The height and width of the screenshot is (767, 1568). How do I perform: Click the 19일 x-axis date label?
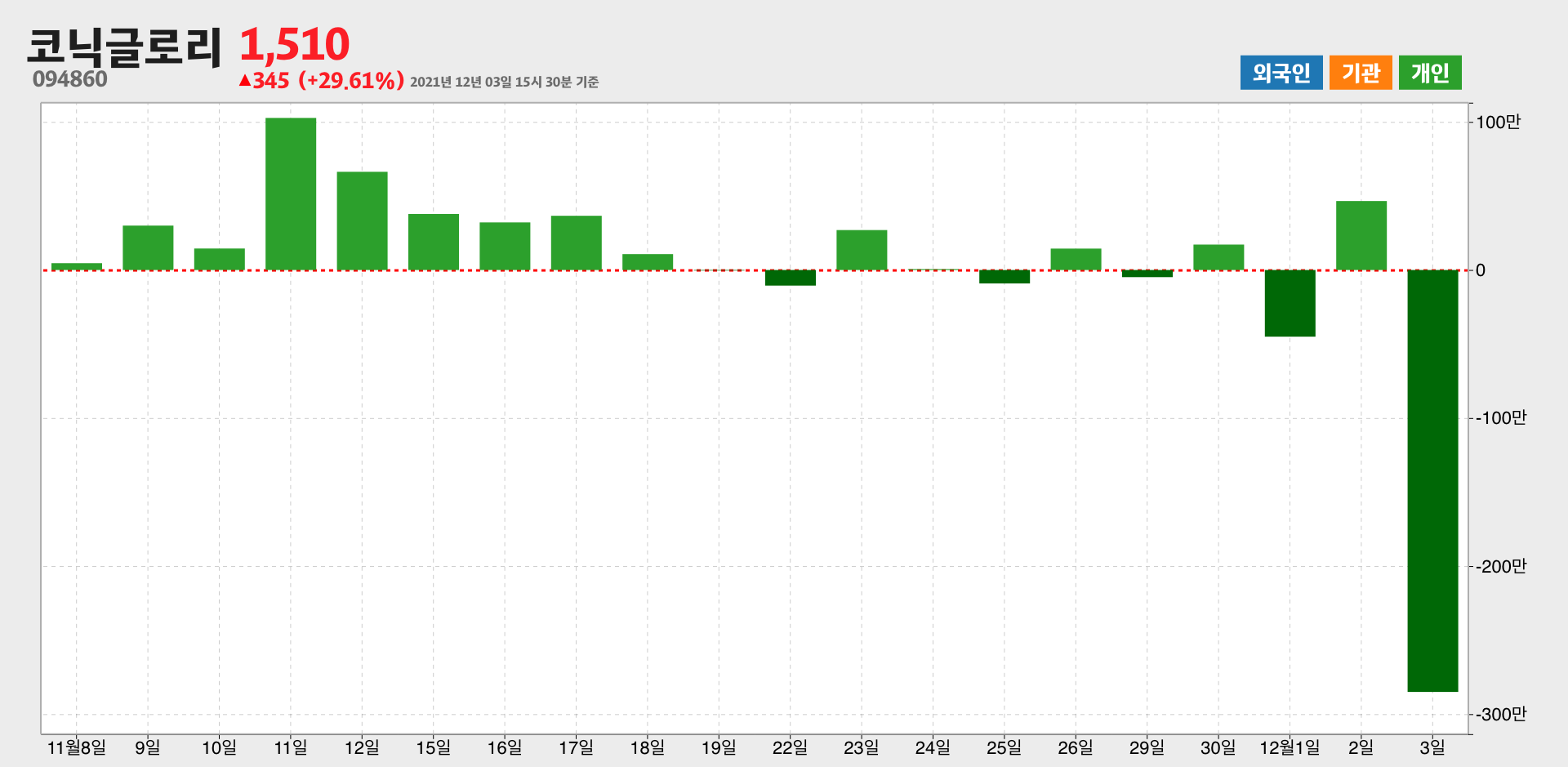[719, 747]
